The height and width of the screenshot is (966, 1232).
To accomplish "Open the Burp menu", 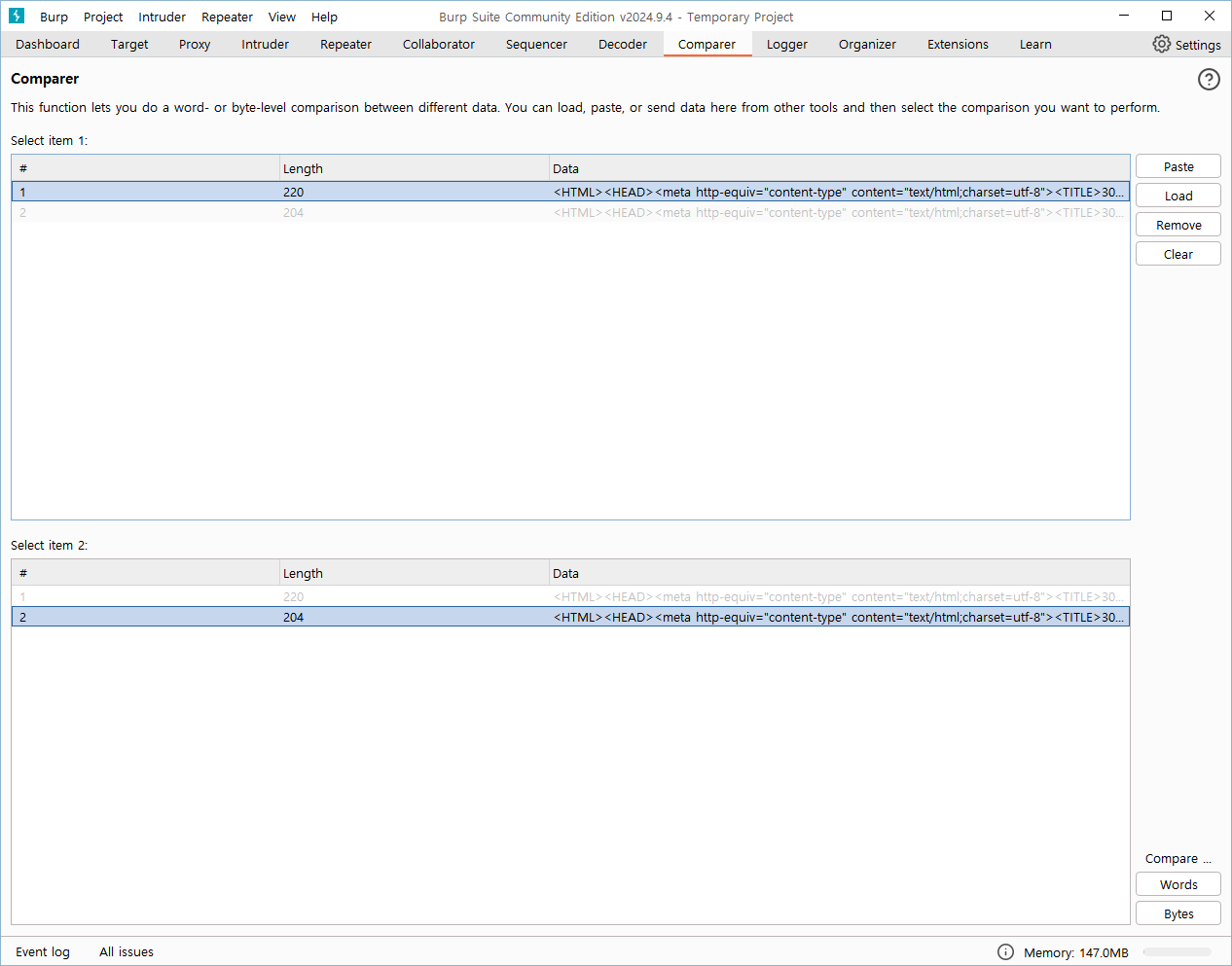I will coord(54,17).
